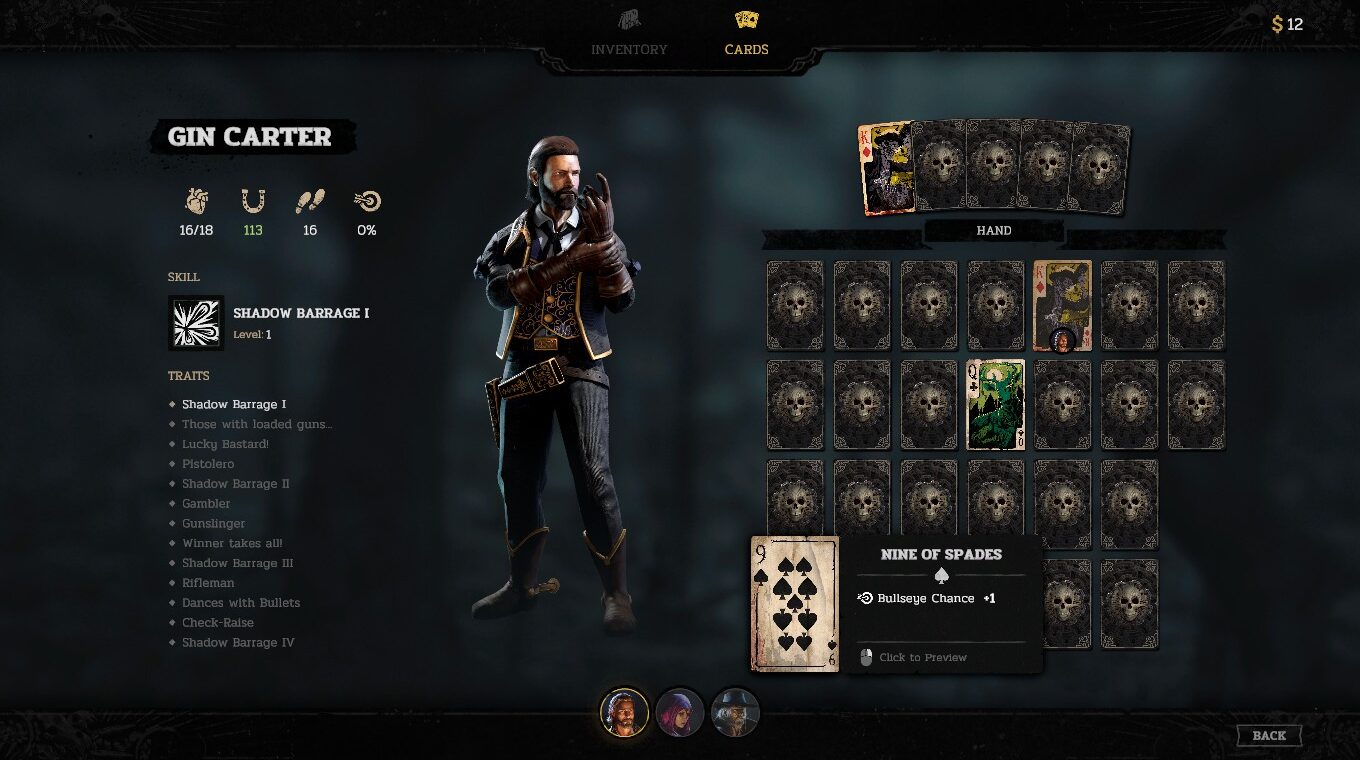Preview the Nine of Spades card
The width and height of the screenshot is (1360, 760).
(x=796, y=604)
